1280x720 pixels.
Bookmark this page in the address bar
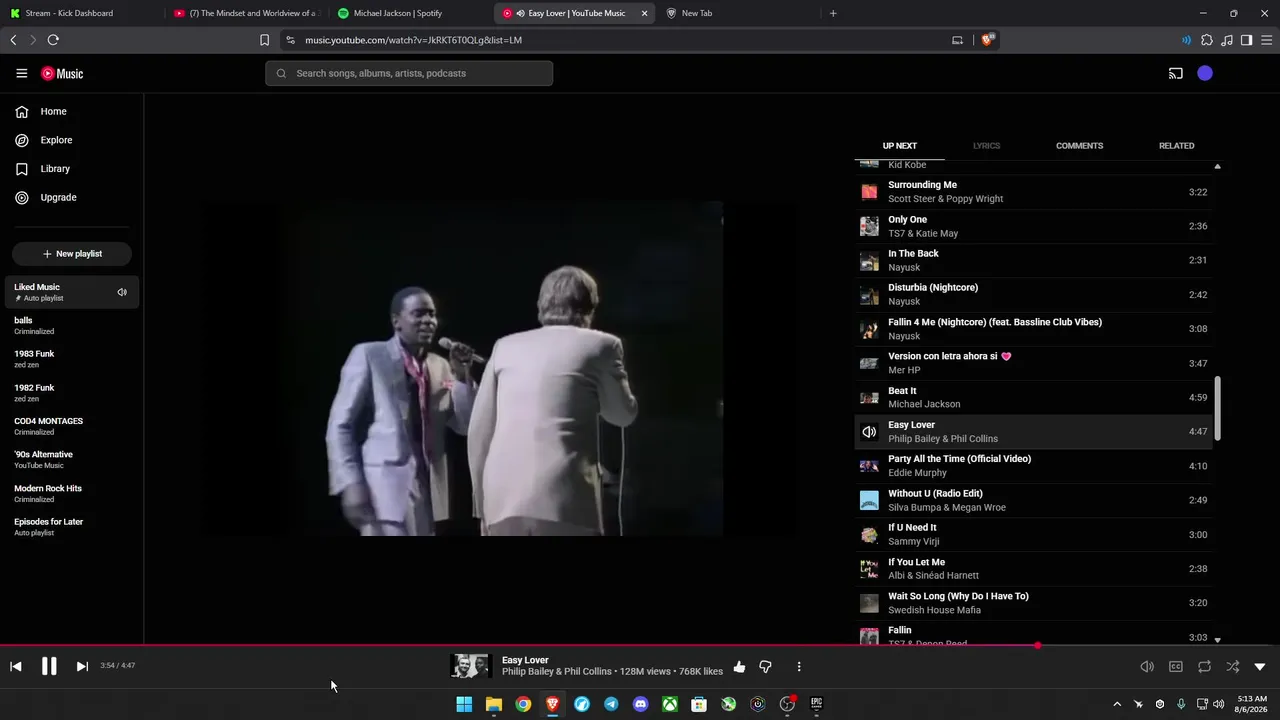tap(264, 40)
